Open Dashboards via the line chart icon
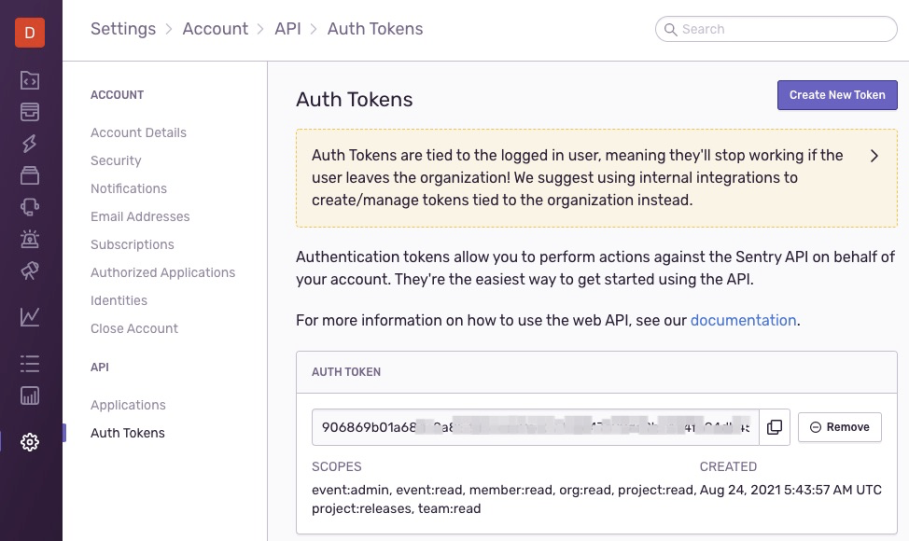 click(30, 317)
